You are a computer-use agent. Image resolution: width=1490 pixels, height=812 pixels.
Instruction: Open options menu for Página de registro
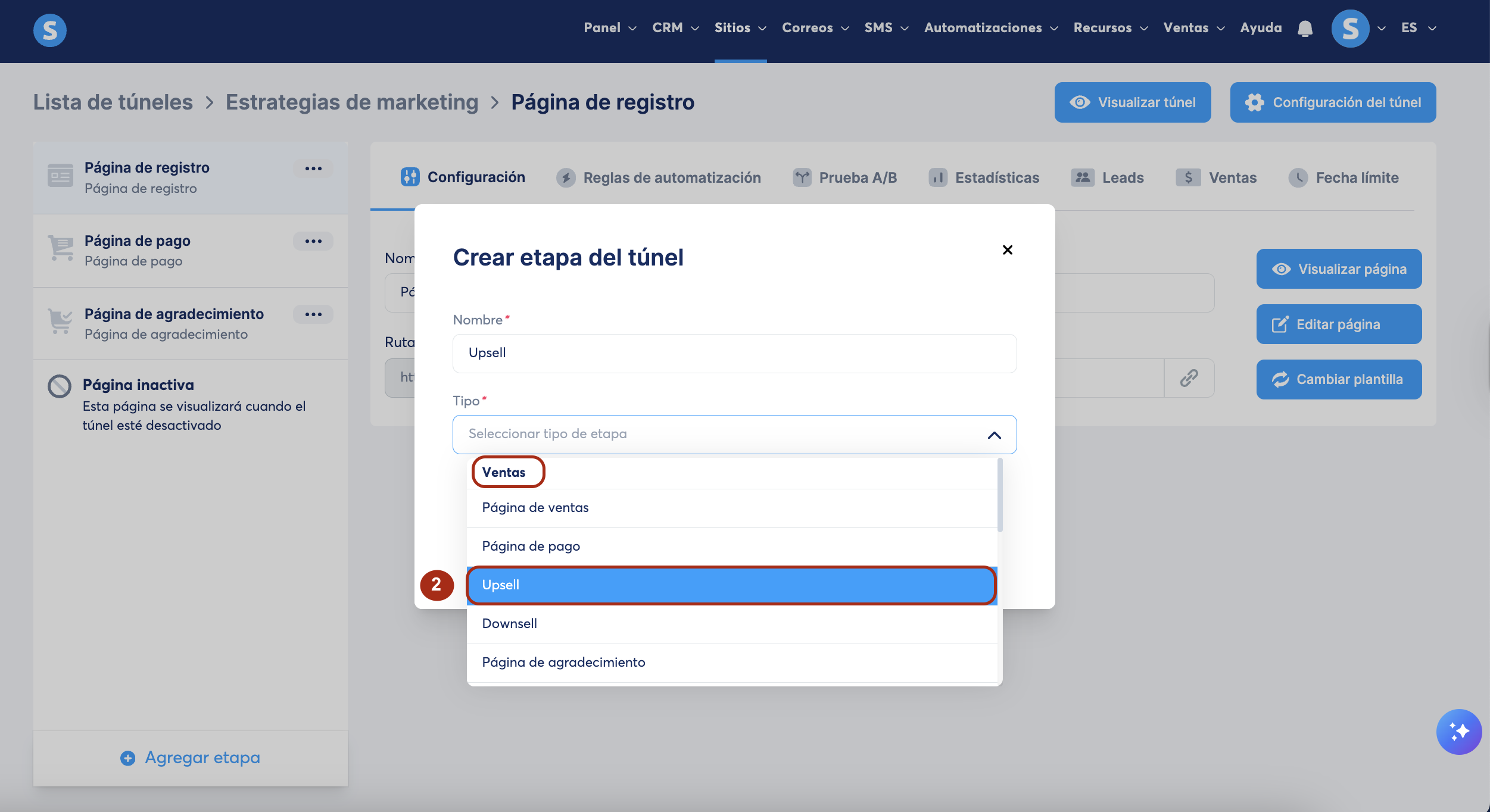[313, 168]
